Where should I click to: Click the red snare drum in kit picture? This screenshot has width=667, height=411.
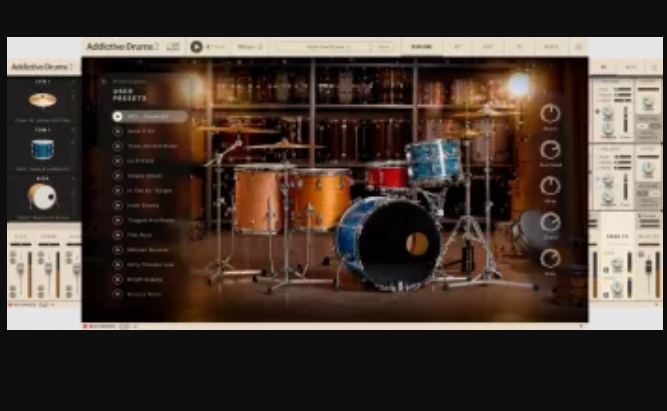[387, 177]
